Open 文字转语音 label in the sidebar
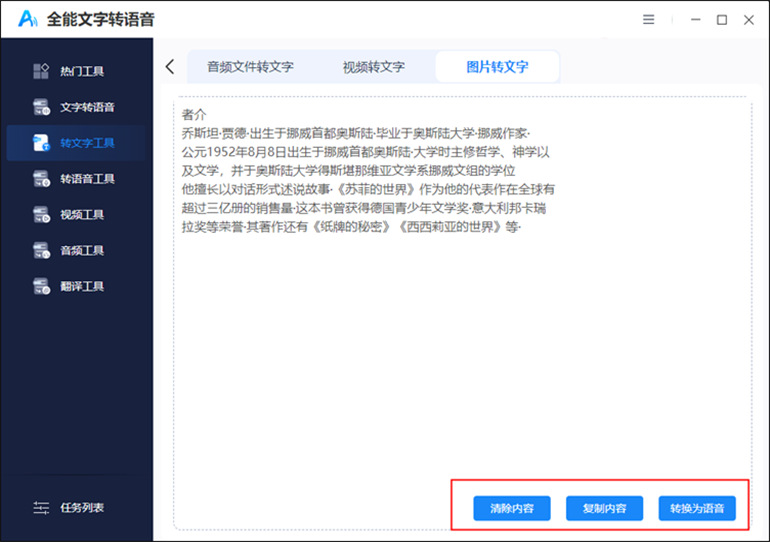Image resolution: width=770 pixels, height=542 pixels. pos(87,107)
